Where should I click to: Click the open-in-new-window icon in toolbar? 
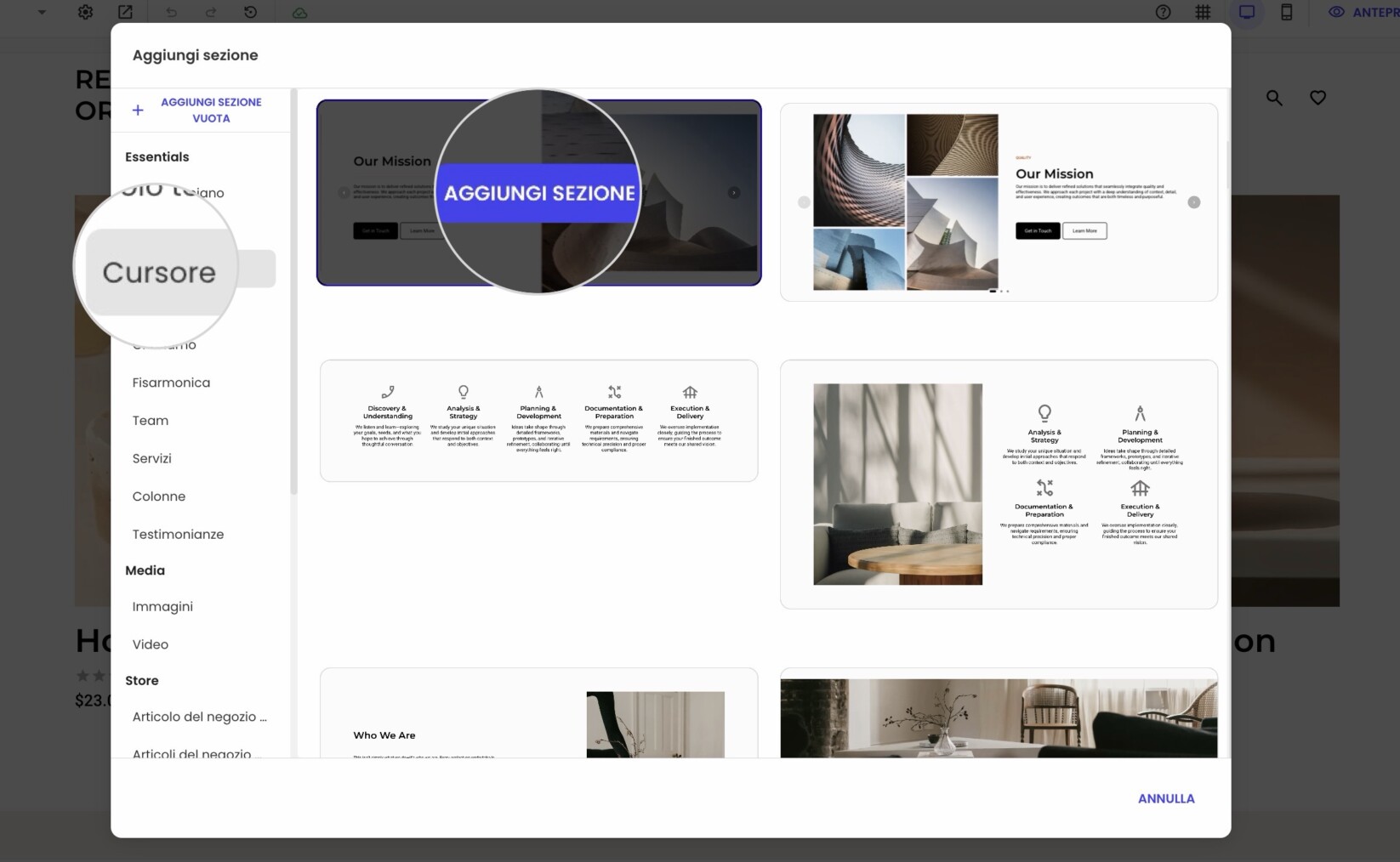(x=125, y=12)
